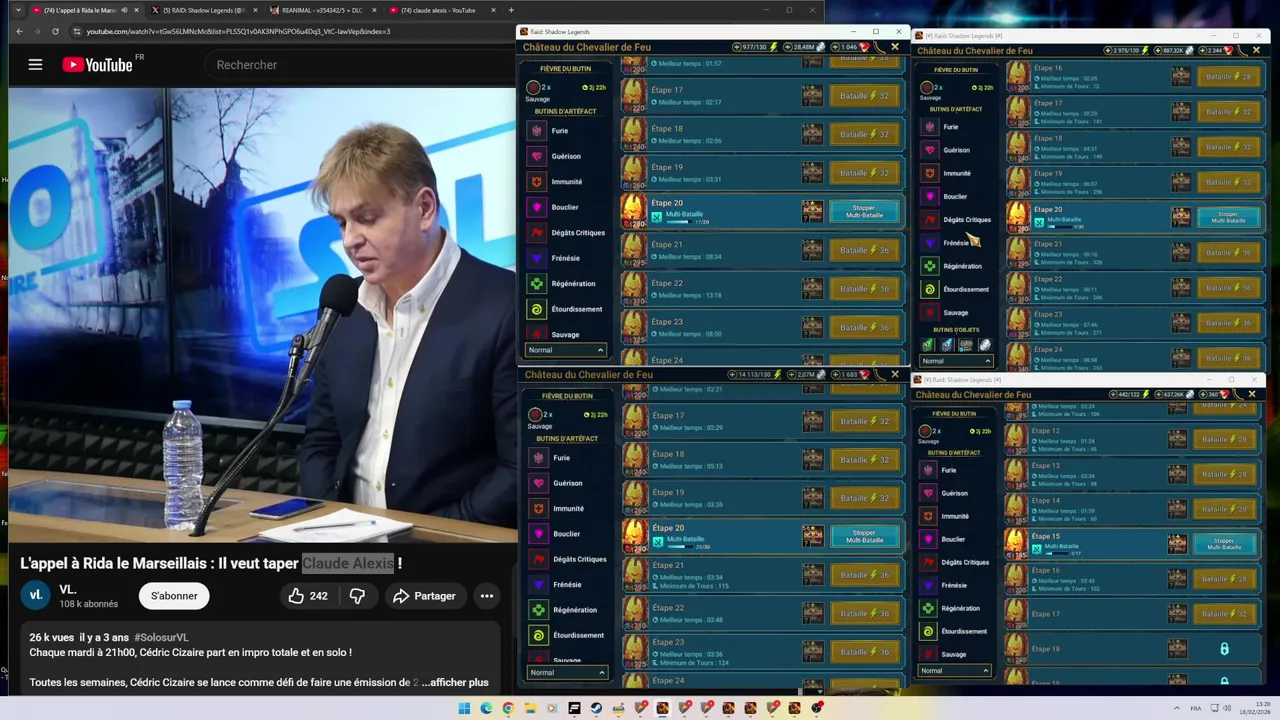Open Edge from the taskbar

click(x=486, y=708)
